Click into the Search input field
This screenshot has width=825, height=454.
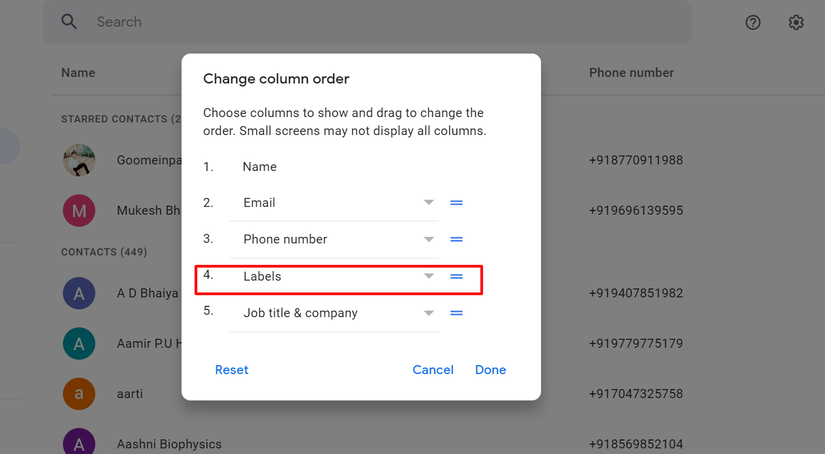point(380,22)
